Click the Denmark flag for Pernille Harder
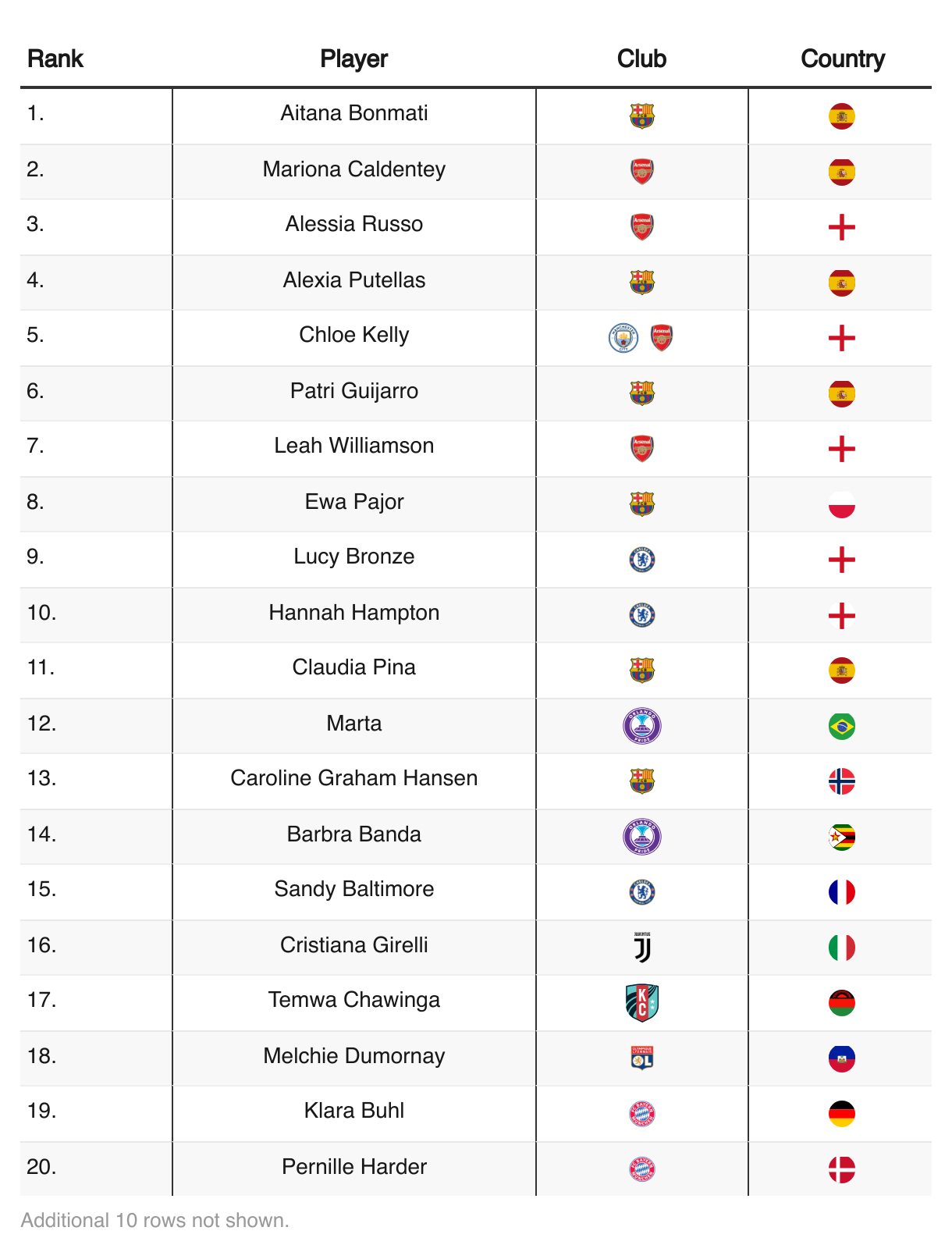Screen dimensions: 952x1252 point(841,1169)
